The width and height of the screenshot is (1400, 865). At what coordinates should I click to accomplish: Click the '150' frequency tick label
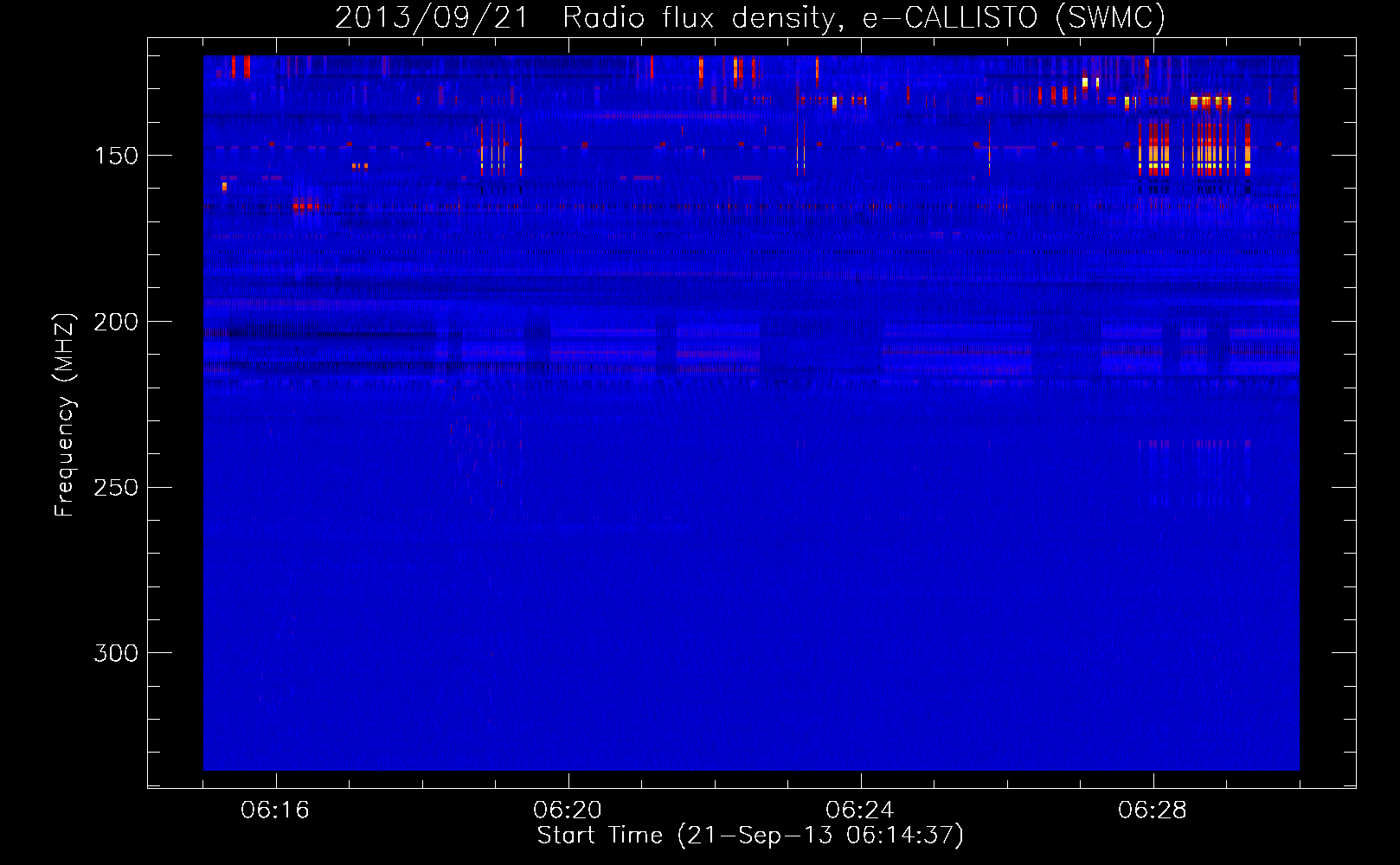(x=116, y=156)
